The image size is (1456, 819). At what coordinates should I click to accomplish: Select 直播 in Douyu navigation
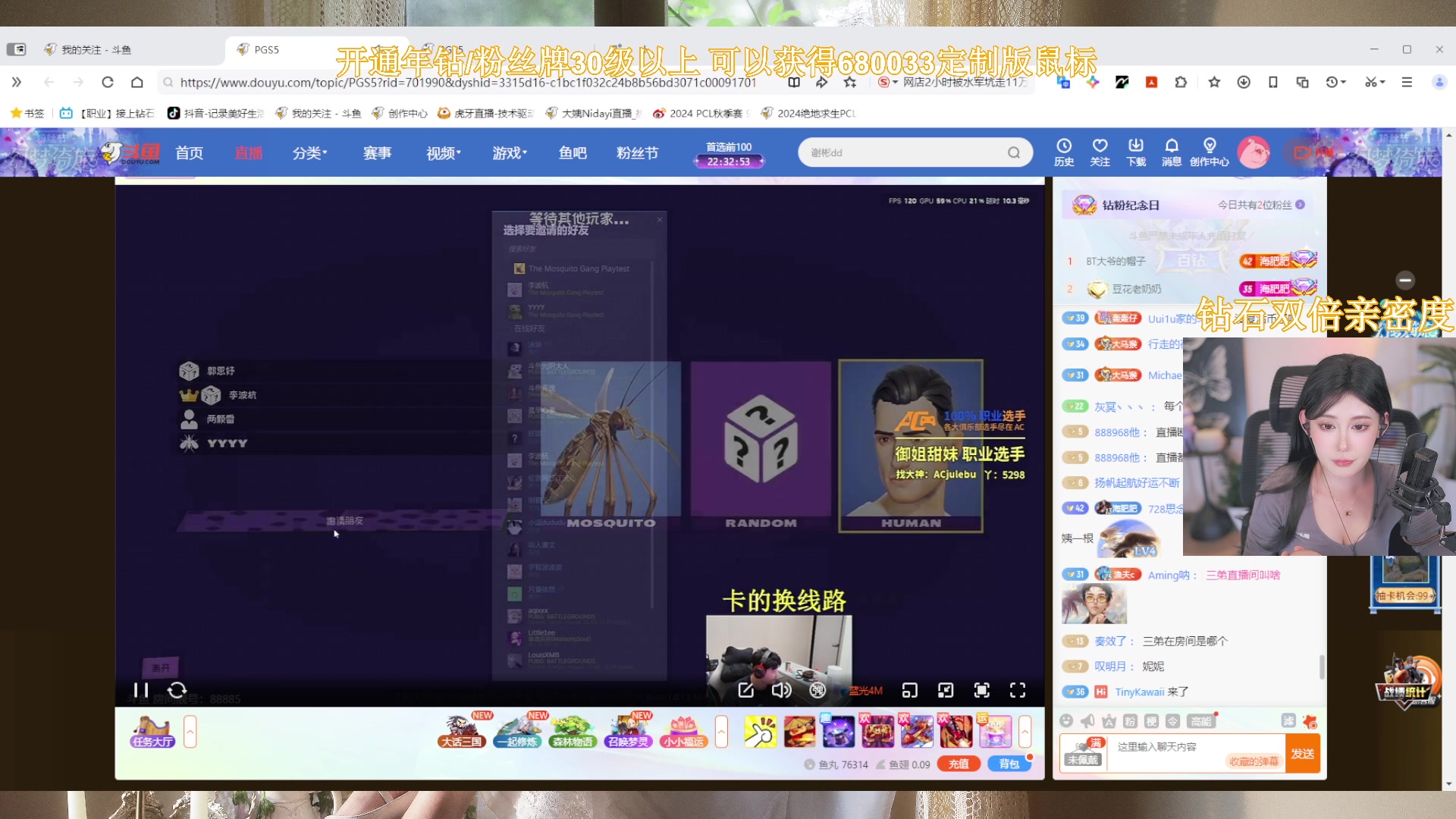coord(248,153)
